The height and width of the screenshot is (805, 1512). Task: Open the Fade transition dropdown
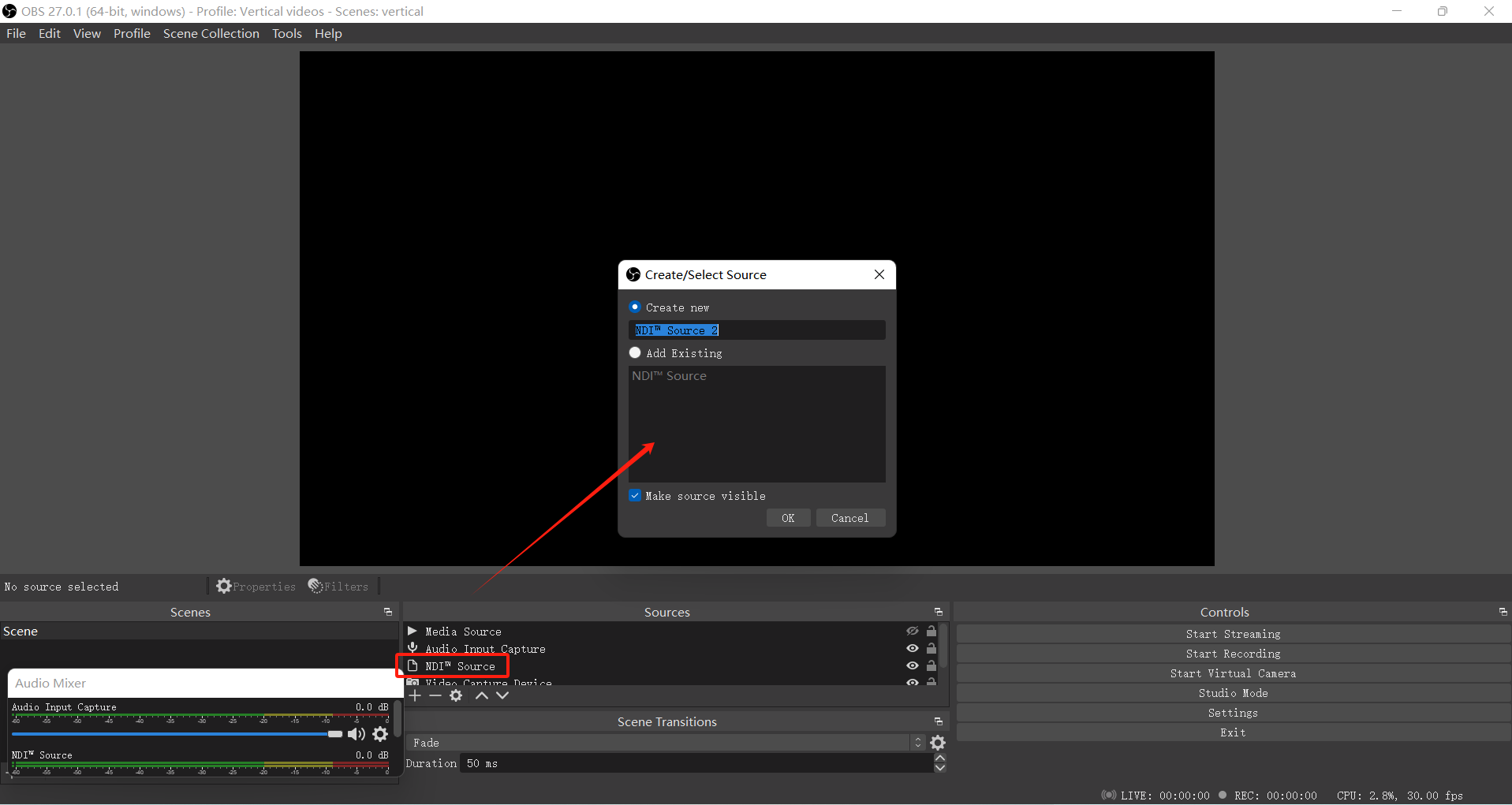coord(917,742)
